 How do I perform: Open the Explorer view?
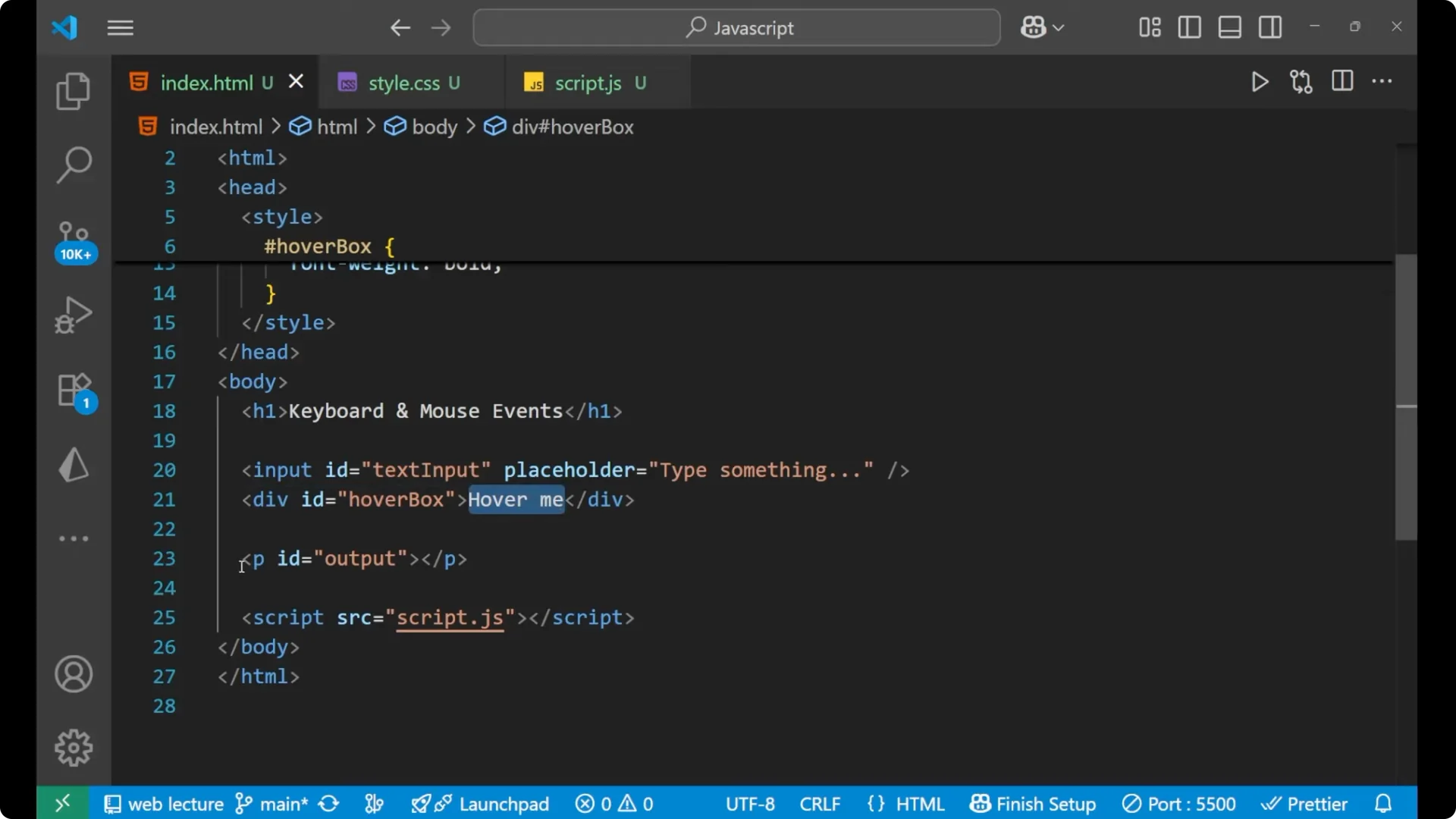[x=73, y=90]
